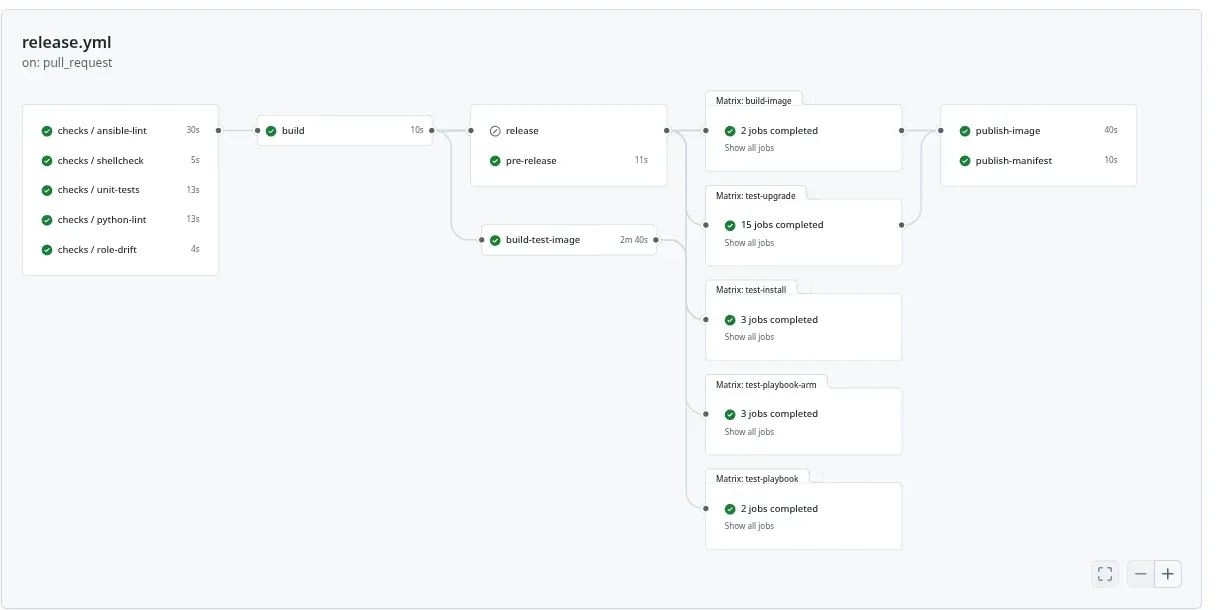Click the fullscreen icon for the workflow graph
This screenshot has height=610, width=1217.
point(1105,574)
